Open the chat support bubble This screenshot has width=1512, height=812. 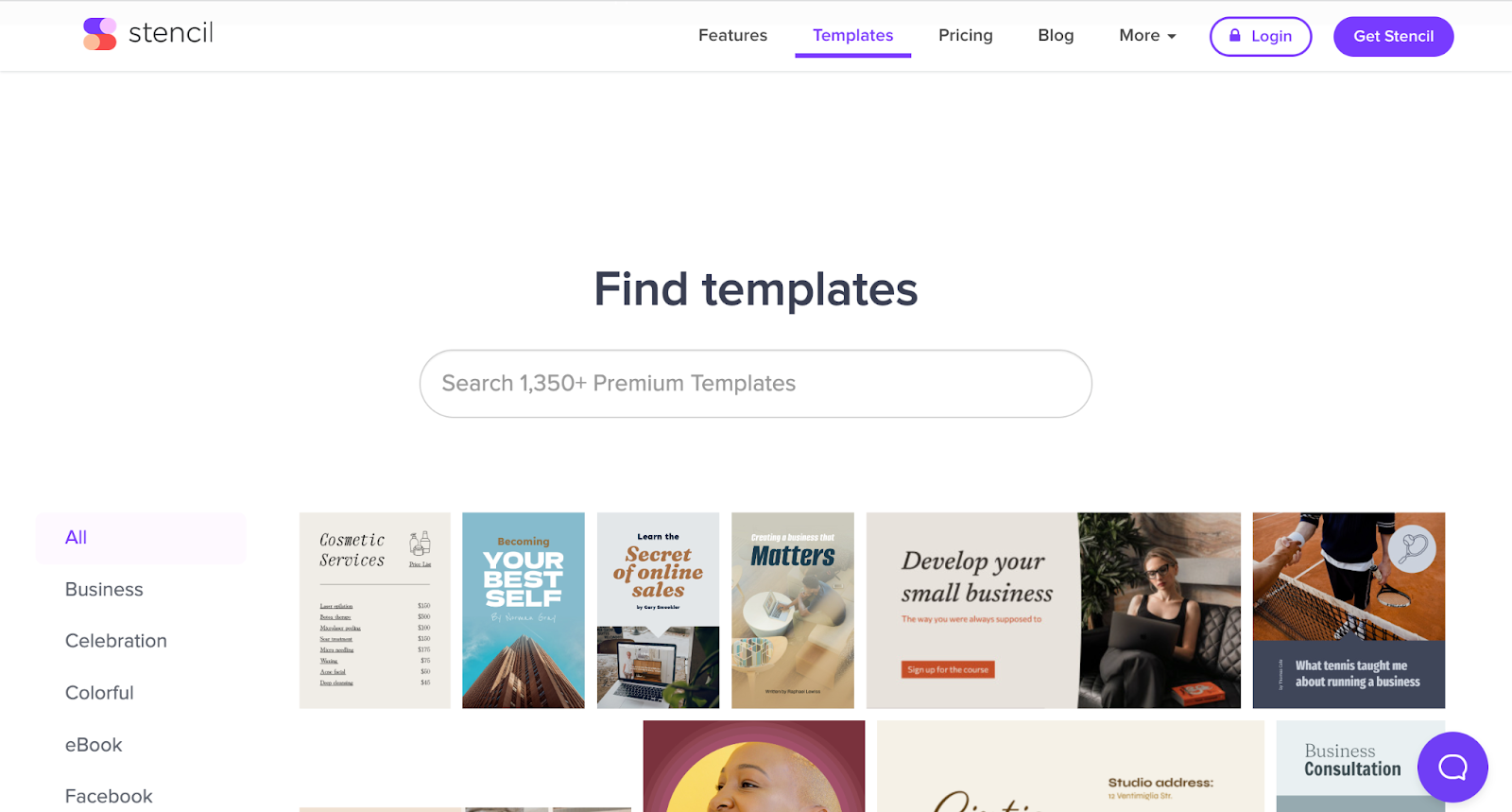(x=1452, y=767)
